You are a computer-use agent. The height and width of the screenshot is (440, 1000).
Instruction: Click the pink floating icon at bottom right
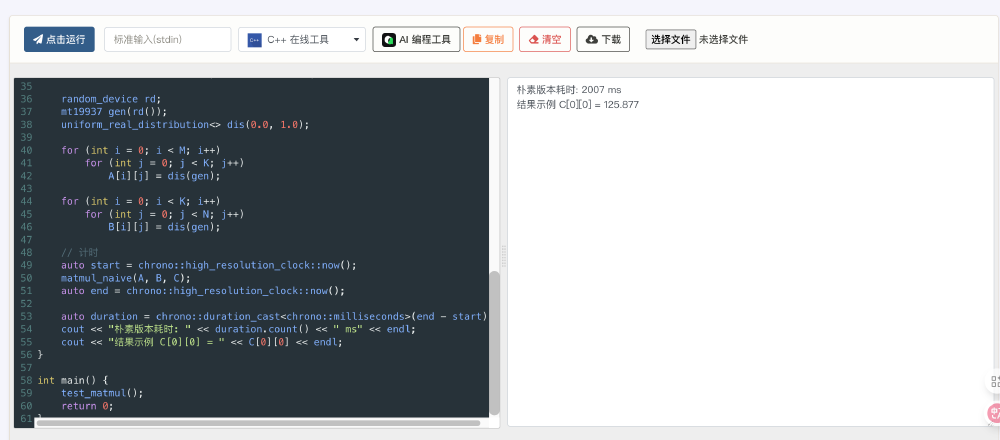point(994,413)
